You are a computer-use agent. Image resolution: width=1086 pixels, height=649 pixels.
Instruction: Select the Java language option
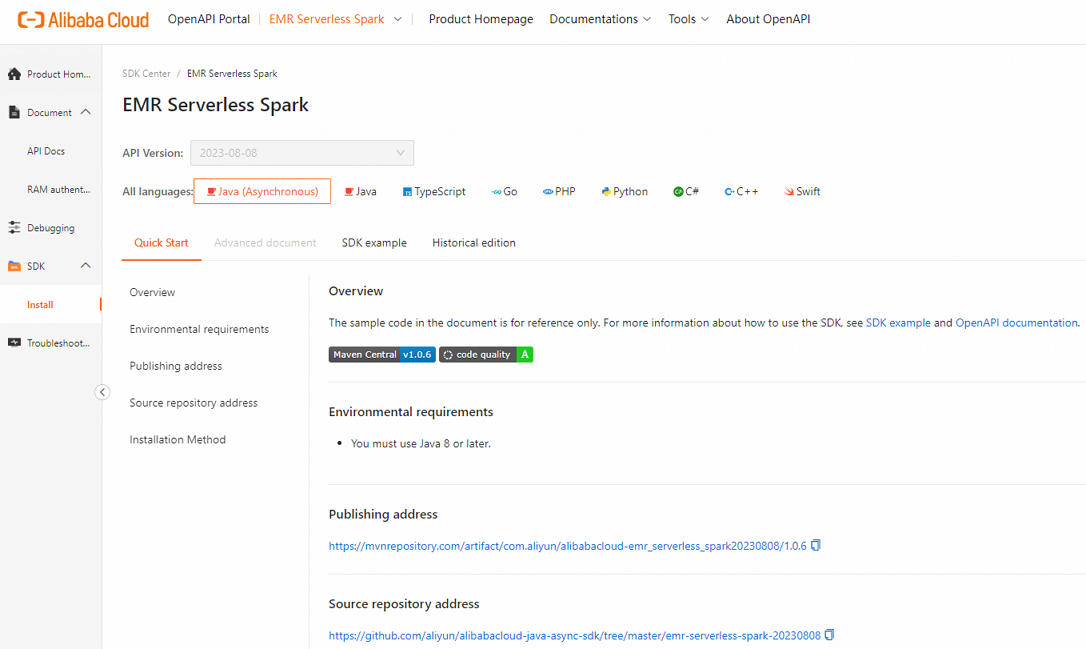360,191
